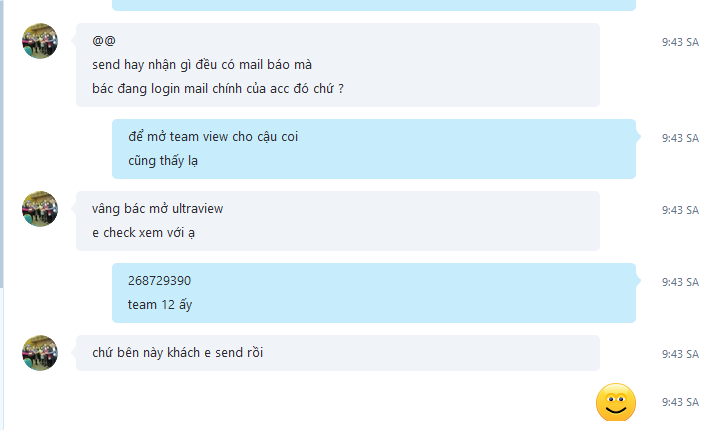Click the message 'send hay nhận gì đều có mail báo mà'

point(202,65)
